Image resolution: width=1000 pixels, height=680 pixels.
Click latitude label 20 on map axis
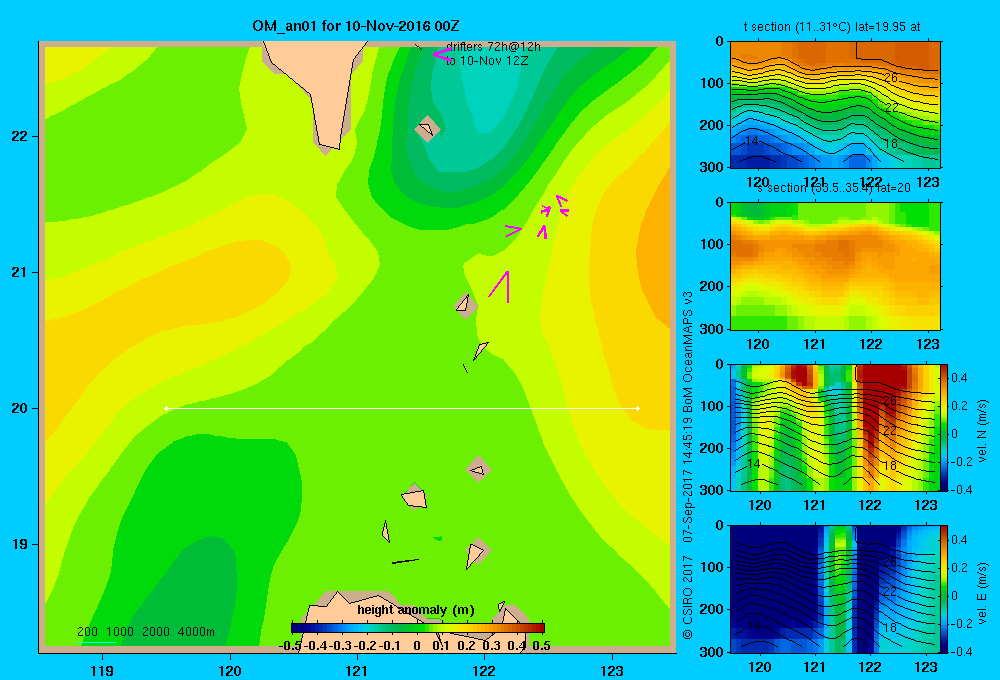(x=20, y=408)
